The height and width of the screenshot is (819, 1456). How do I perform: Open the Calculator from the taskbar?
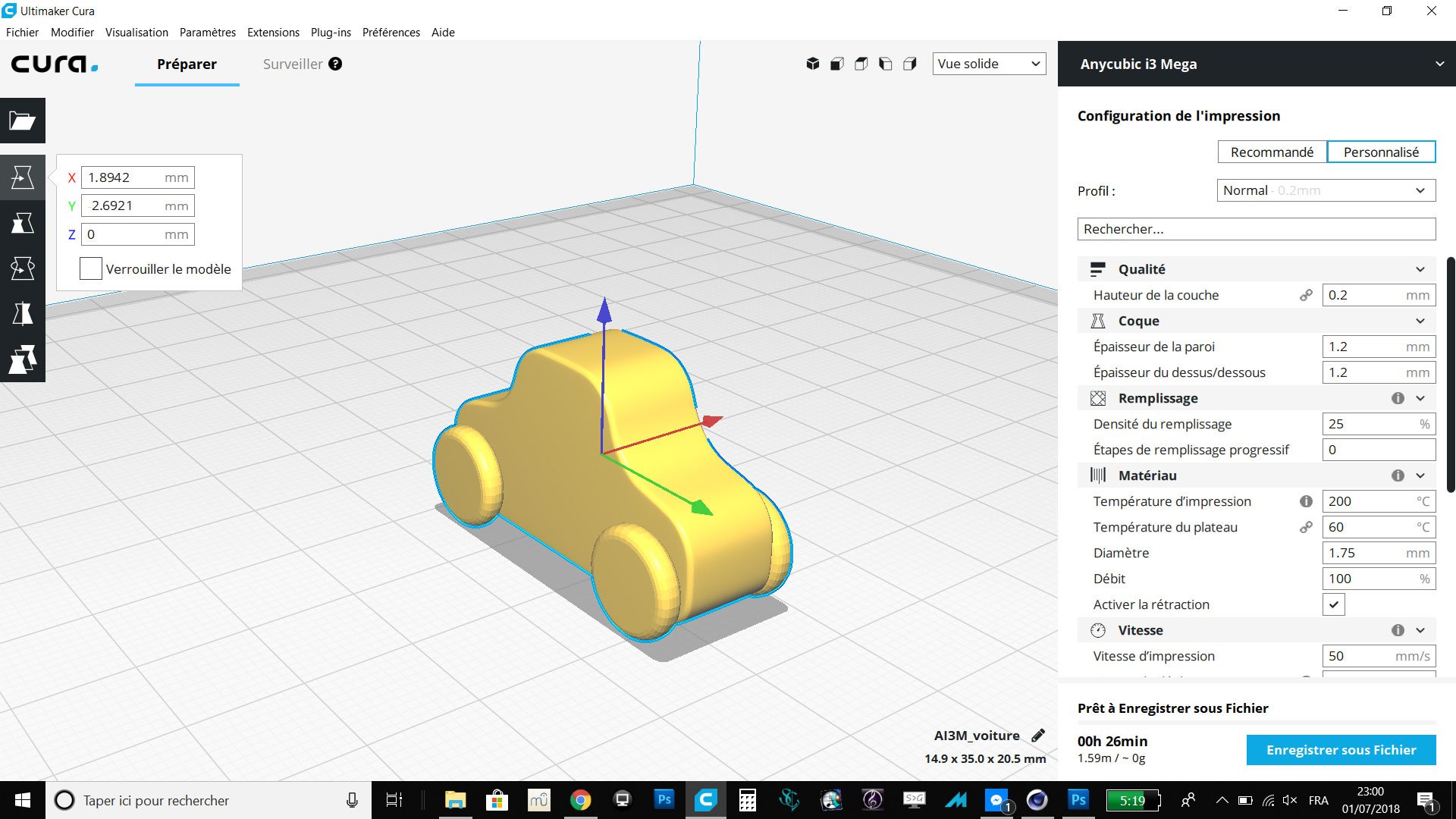coord(748,800)
